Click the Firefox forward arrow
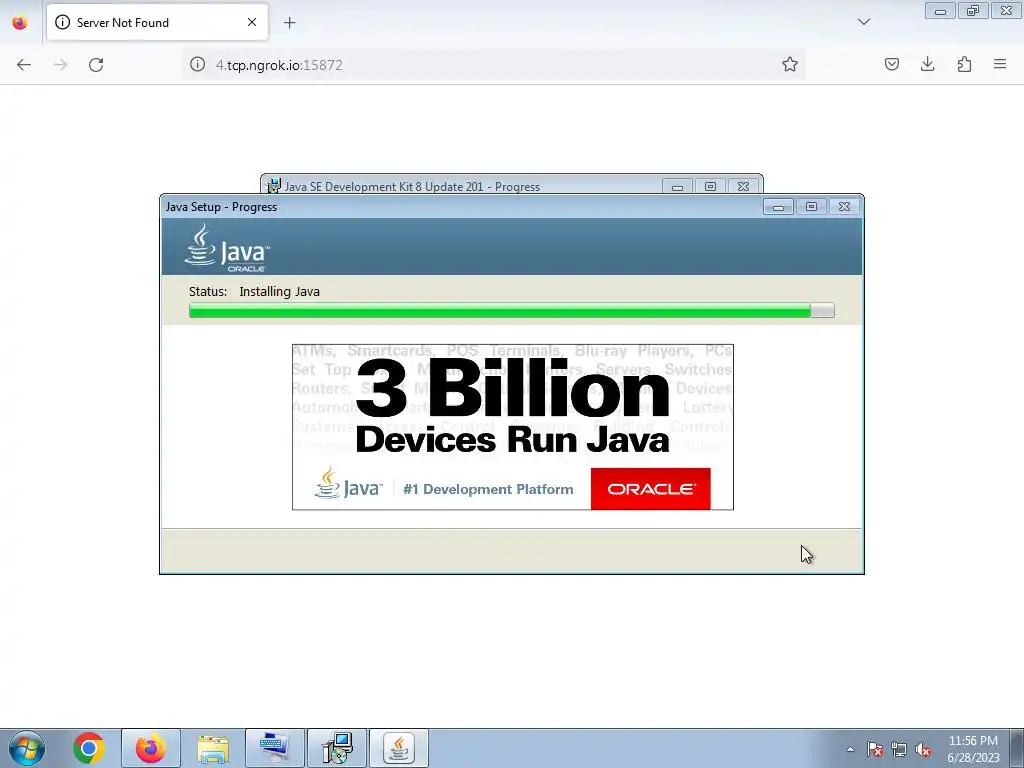1024x768 pixels. point(60,65)
